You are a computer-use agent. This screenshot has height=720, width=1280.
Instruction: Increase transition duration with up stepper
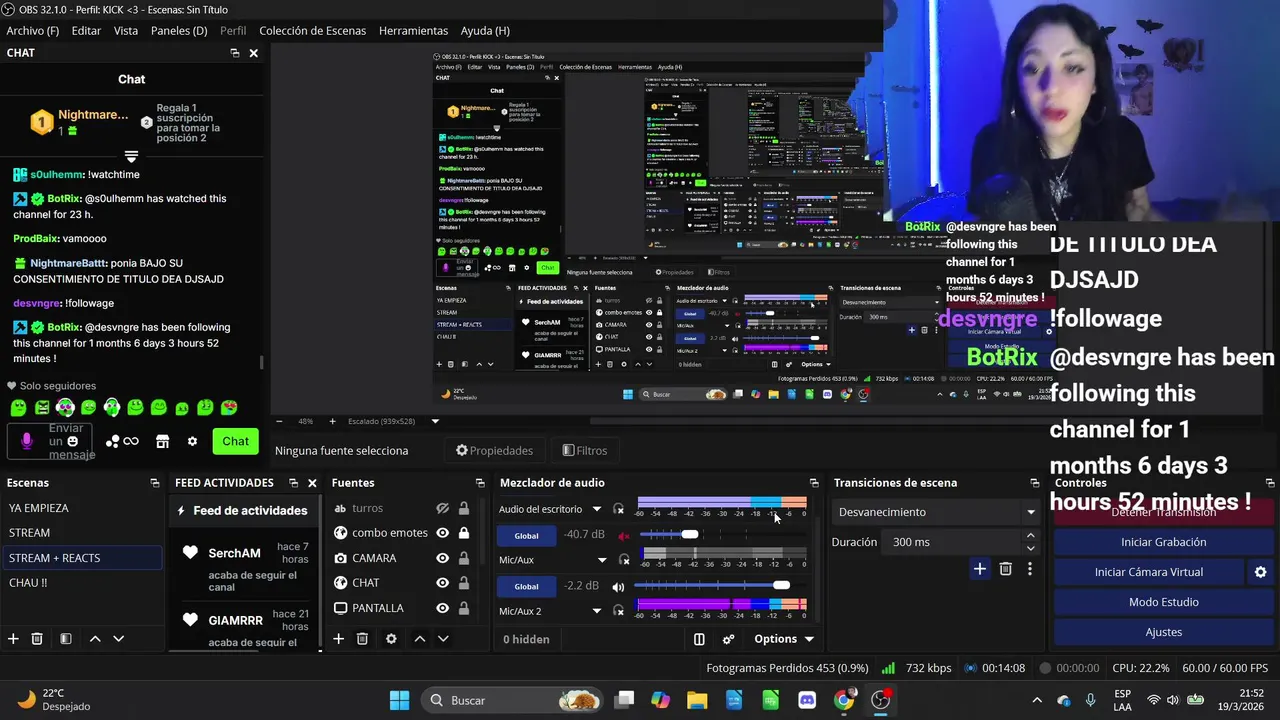[1031, 536]
